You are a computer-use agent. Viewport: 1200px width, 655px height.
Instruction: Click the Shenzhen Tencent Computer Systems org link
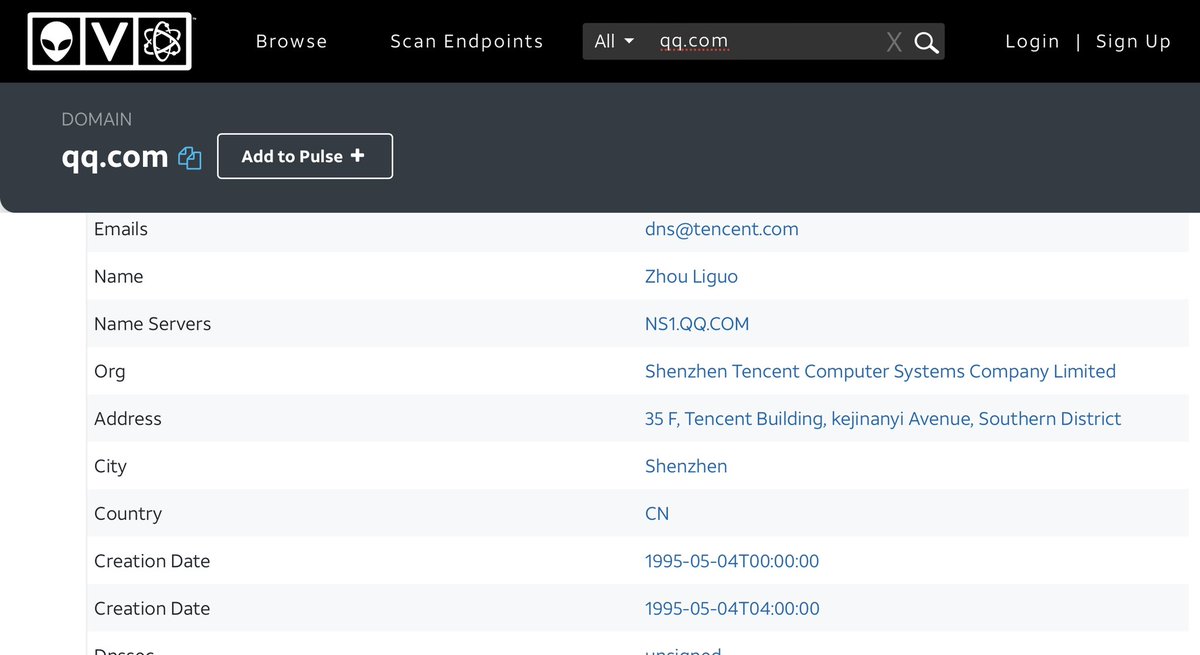pyautogui.click(x=880, y=371)
